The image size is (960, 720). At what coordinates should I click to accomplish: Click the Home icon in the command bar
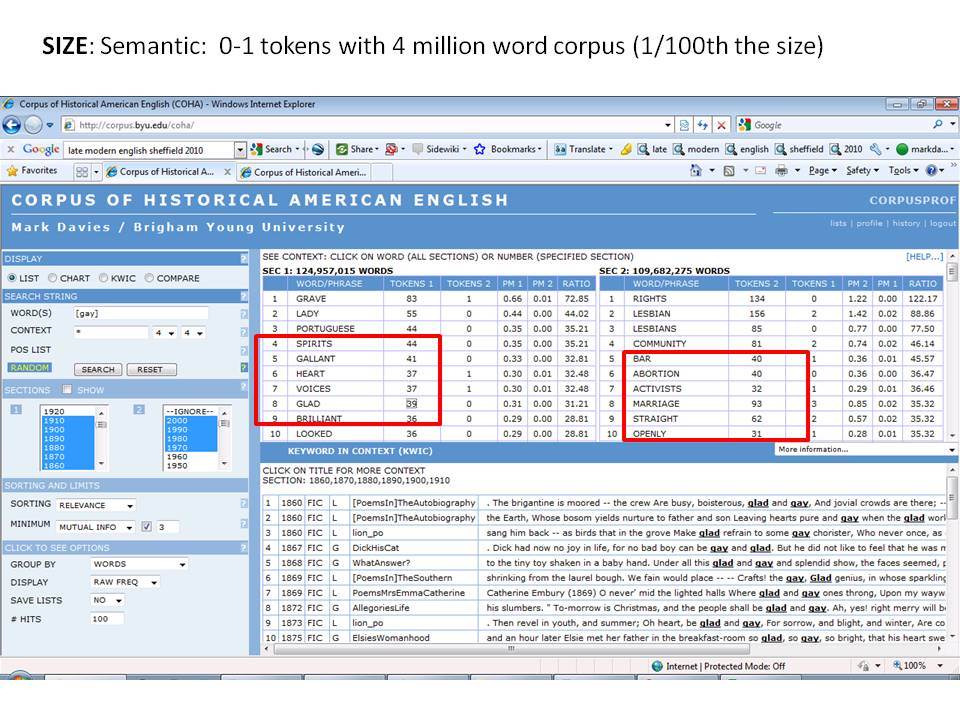click(696, 171)
